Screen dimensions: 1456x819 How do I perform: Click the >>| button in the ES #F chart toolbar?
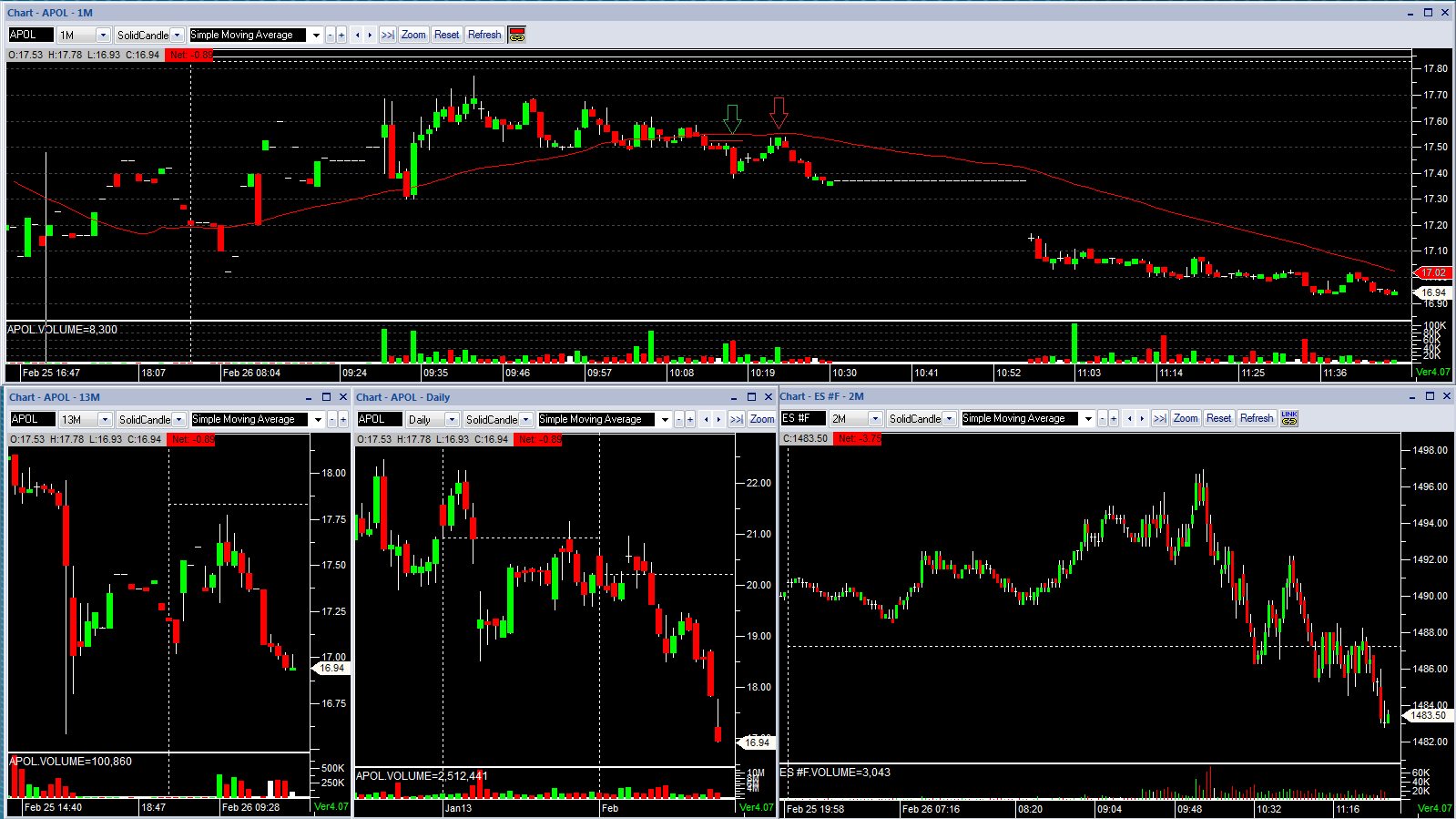(x=1159, y=418)
